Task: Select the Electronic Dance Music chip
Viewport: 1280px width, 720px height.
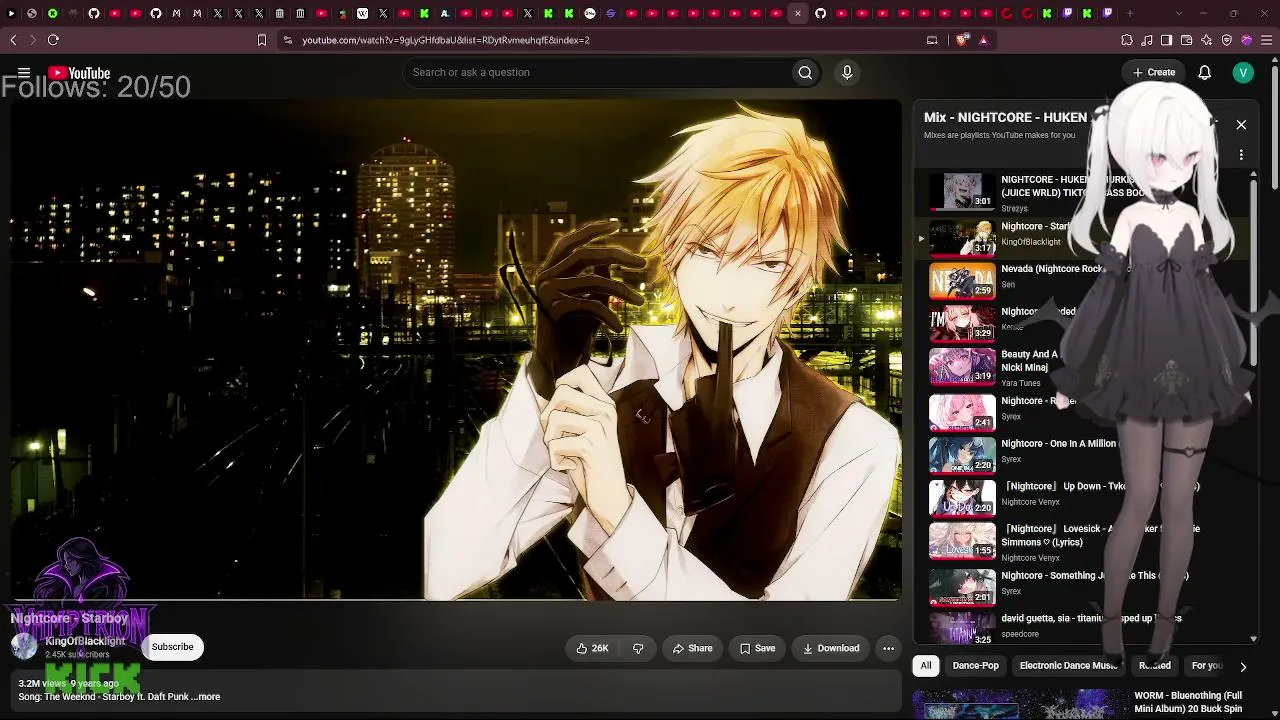Action: (x=1068, y=666)
